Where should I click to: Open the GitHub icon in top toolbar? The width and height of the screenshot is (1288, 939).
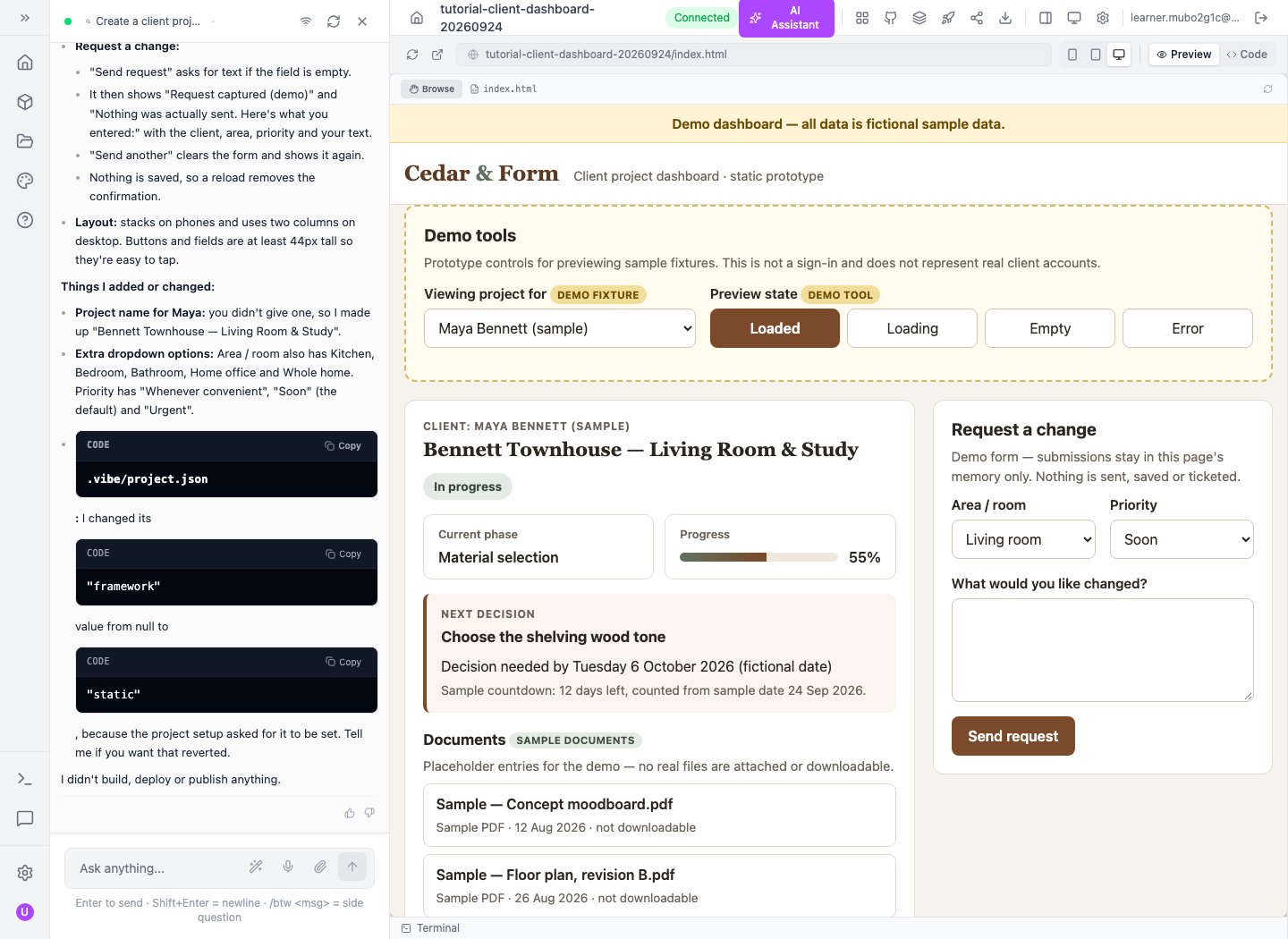891,18
